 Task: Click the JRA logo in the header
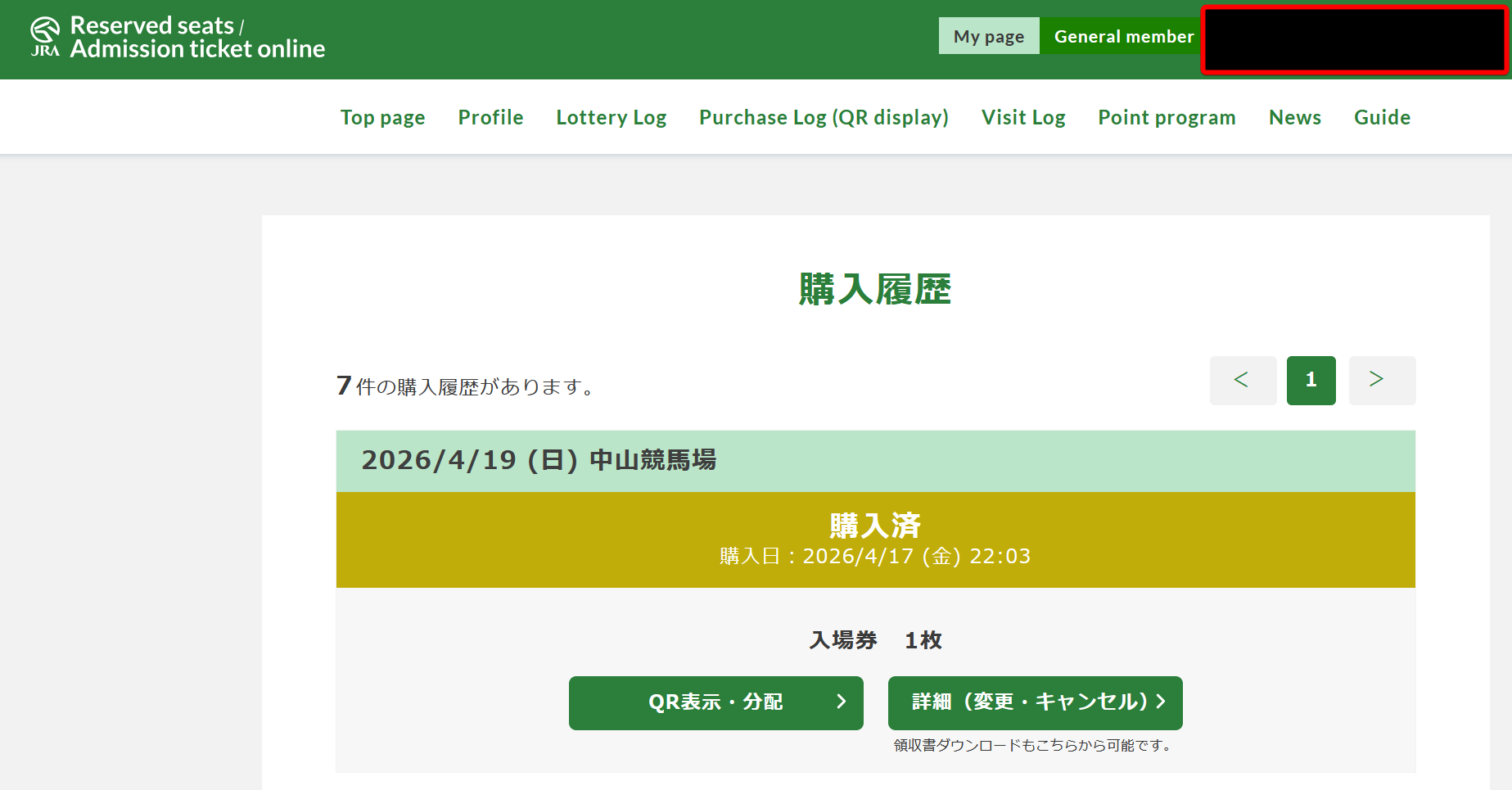45,38
